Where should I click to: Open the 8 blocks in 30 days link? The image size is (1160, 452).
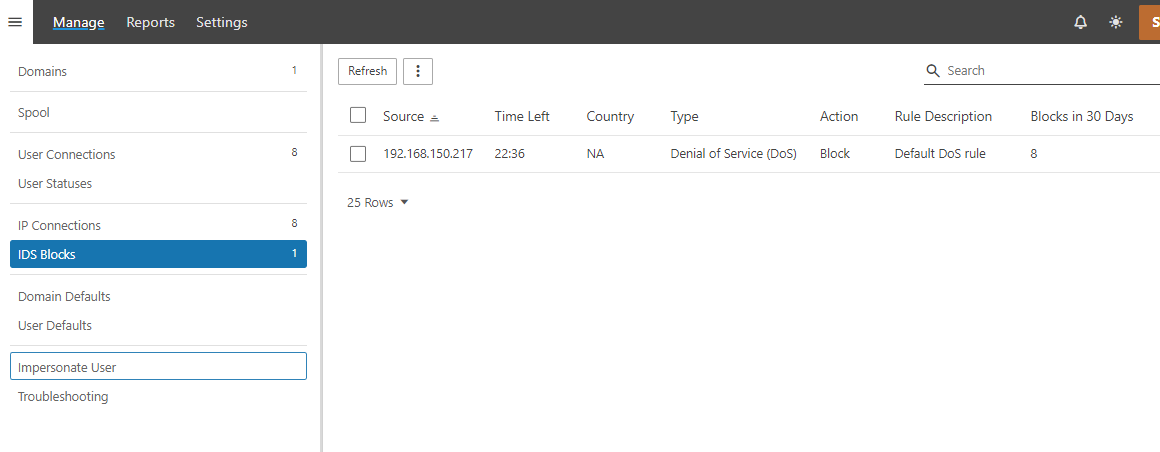click(1034, 154)
